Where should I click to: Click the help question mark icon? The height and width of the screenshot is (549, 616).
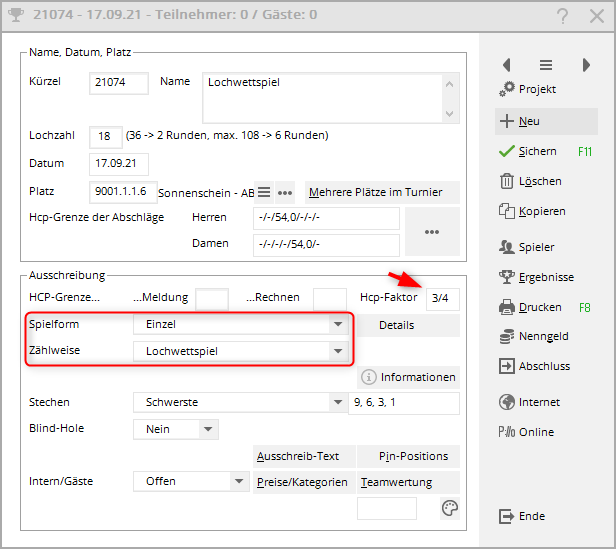[564, 15]
